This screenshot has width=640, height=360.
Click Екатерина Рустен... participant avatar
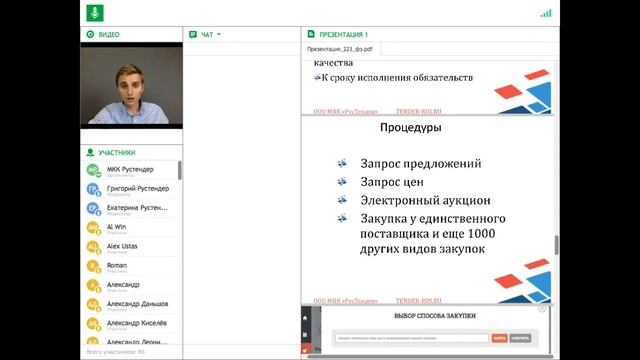(x=93, y=208)
